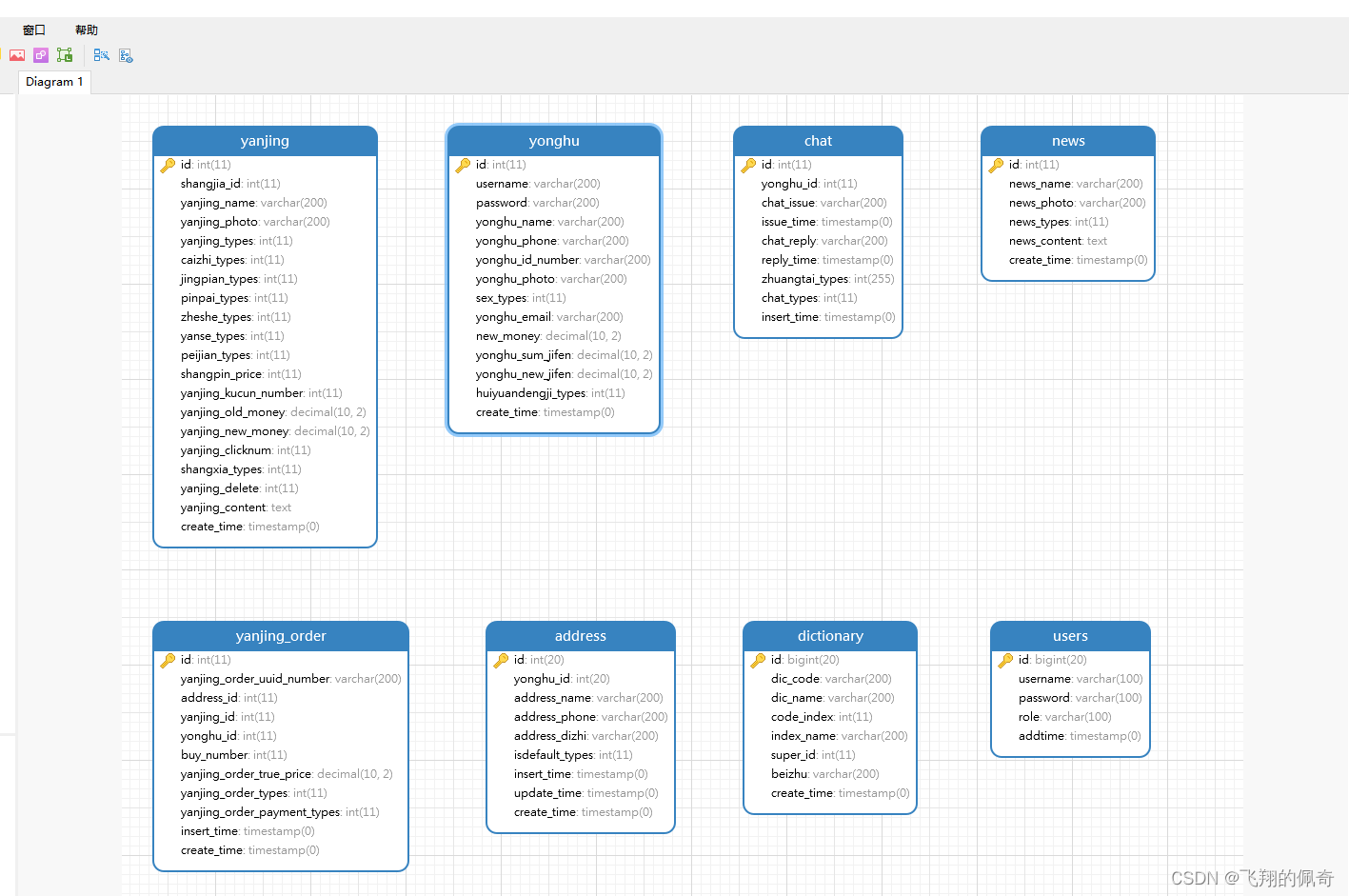Image resolution: width=1349 pixels, height=896 pixels.
Task: Select the green layer tool
Action: click(x=65, y=55)
